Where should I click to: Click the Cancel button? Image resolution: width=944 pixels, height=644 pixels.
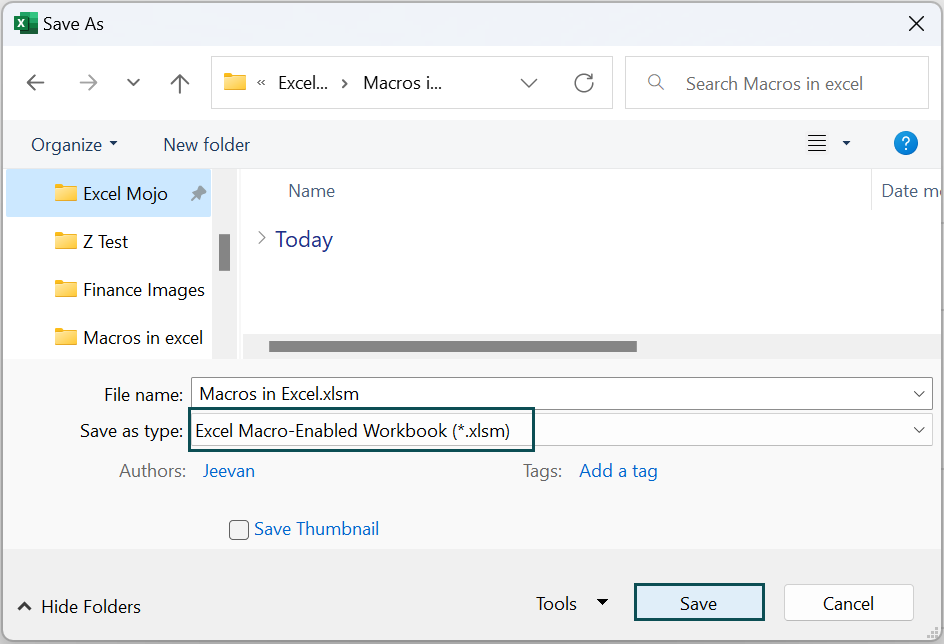[848, 602]
